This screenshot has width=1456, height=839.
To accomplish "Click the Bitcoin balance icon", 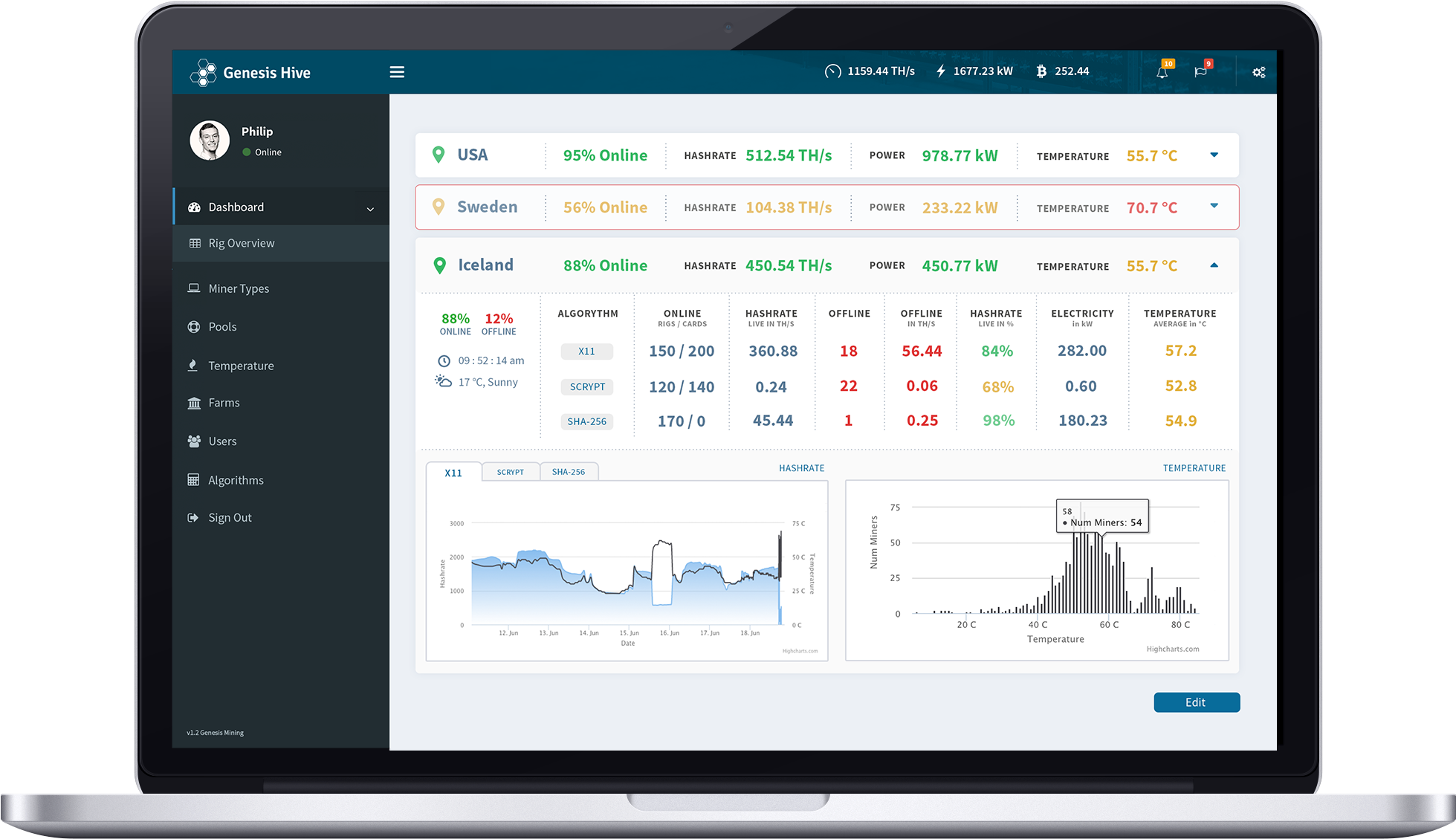I will pyautogui.click(x=1041, y=71).
